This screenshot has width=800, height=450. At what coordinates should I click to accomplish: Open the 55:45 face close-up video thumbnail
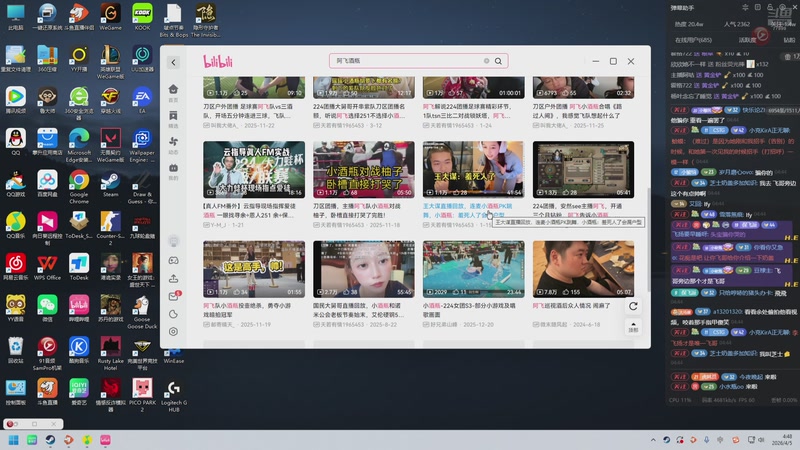[364, 269]
